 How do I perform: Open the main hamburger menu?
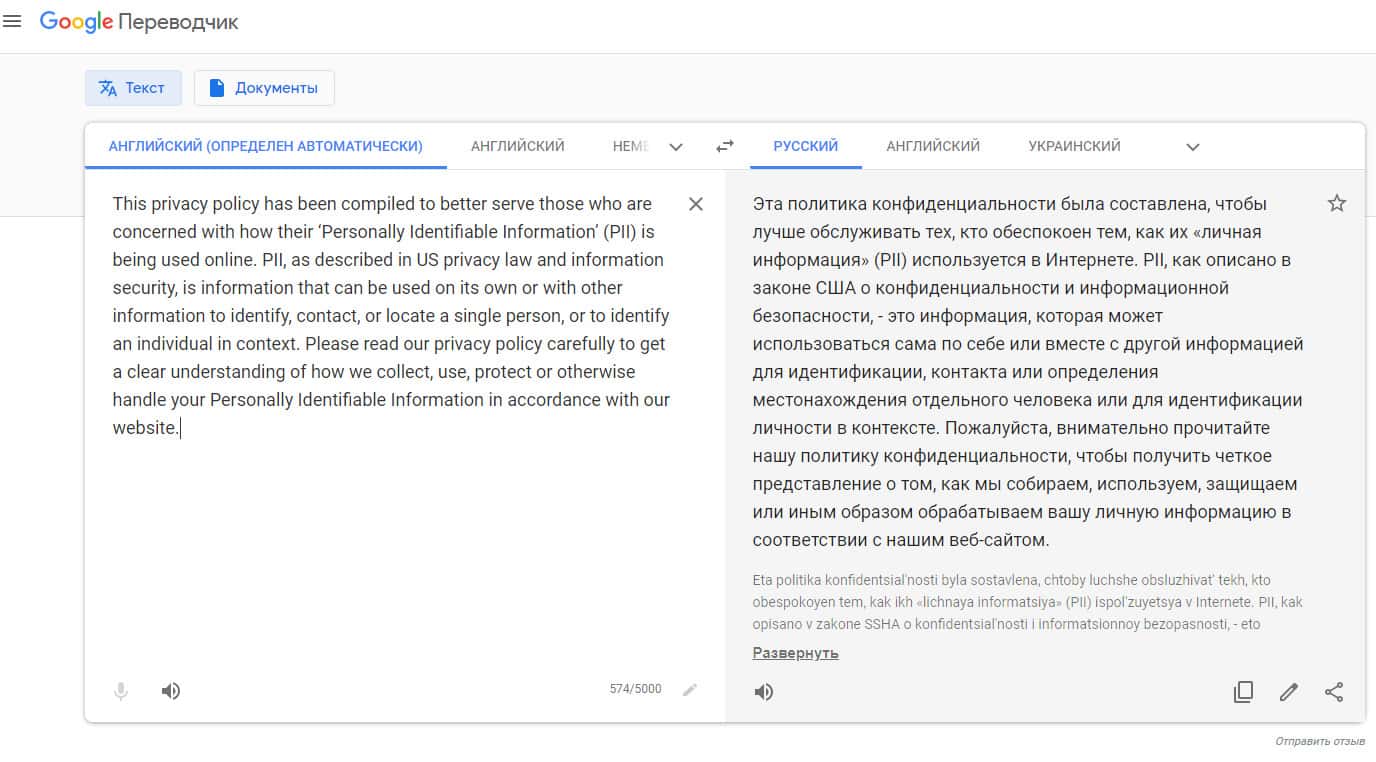pyautogui.click(x=12, y=21)
